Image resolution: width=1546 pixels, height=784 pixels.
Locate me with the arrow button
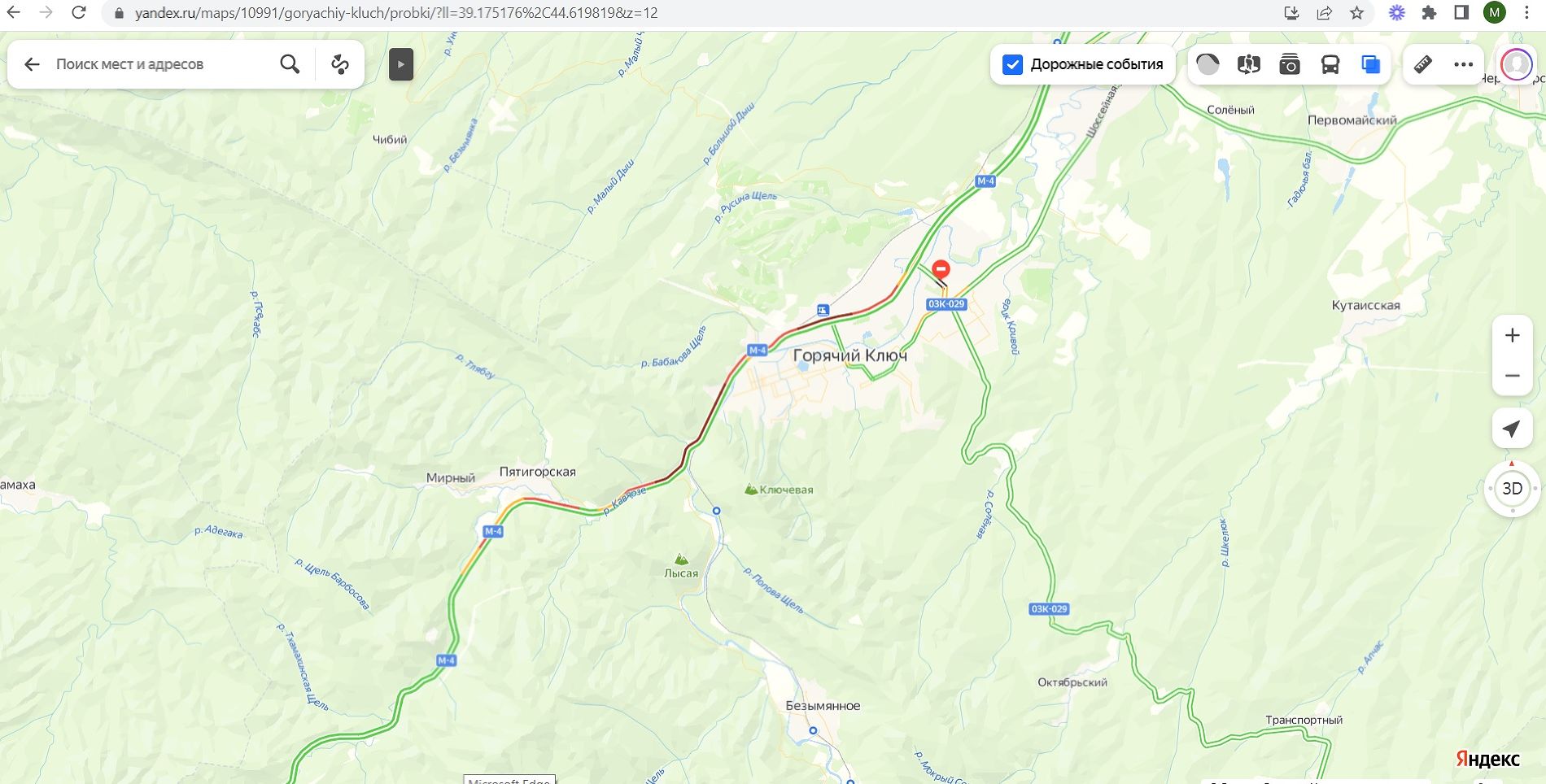[1512, 429]
